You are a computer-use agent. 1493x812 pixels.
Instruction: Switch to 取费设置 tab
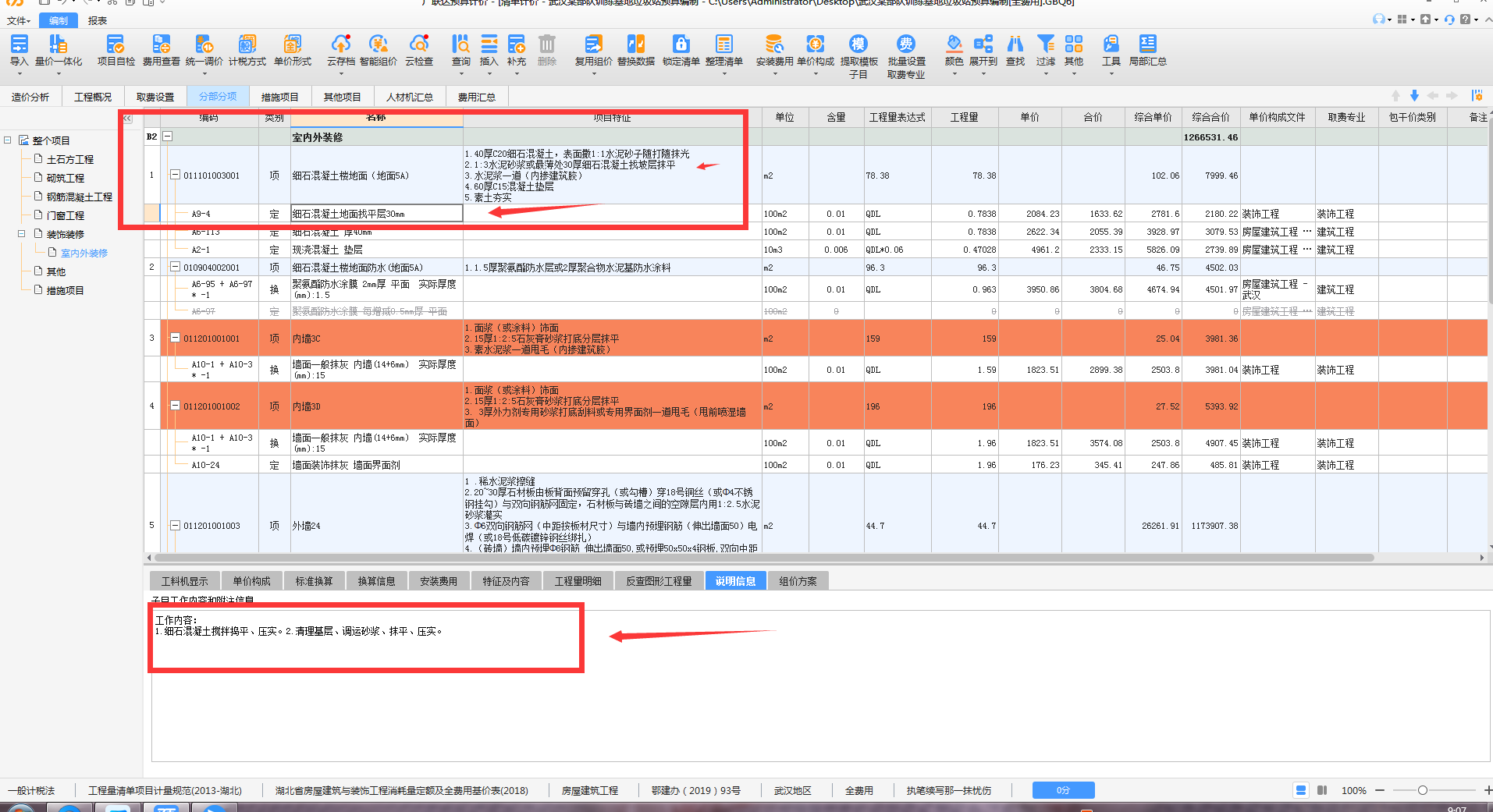tap(155, 97)
